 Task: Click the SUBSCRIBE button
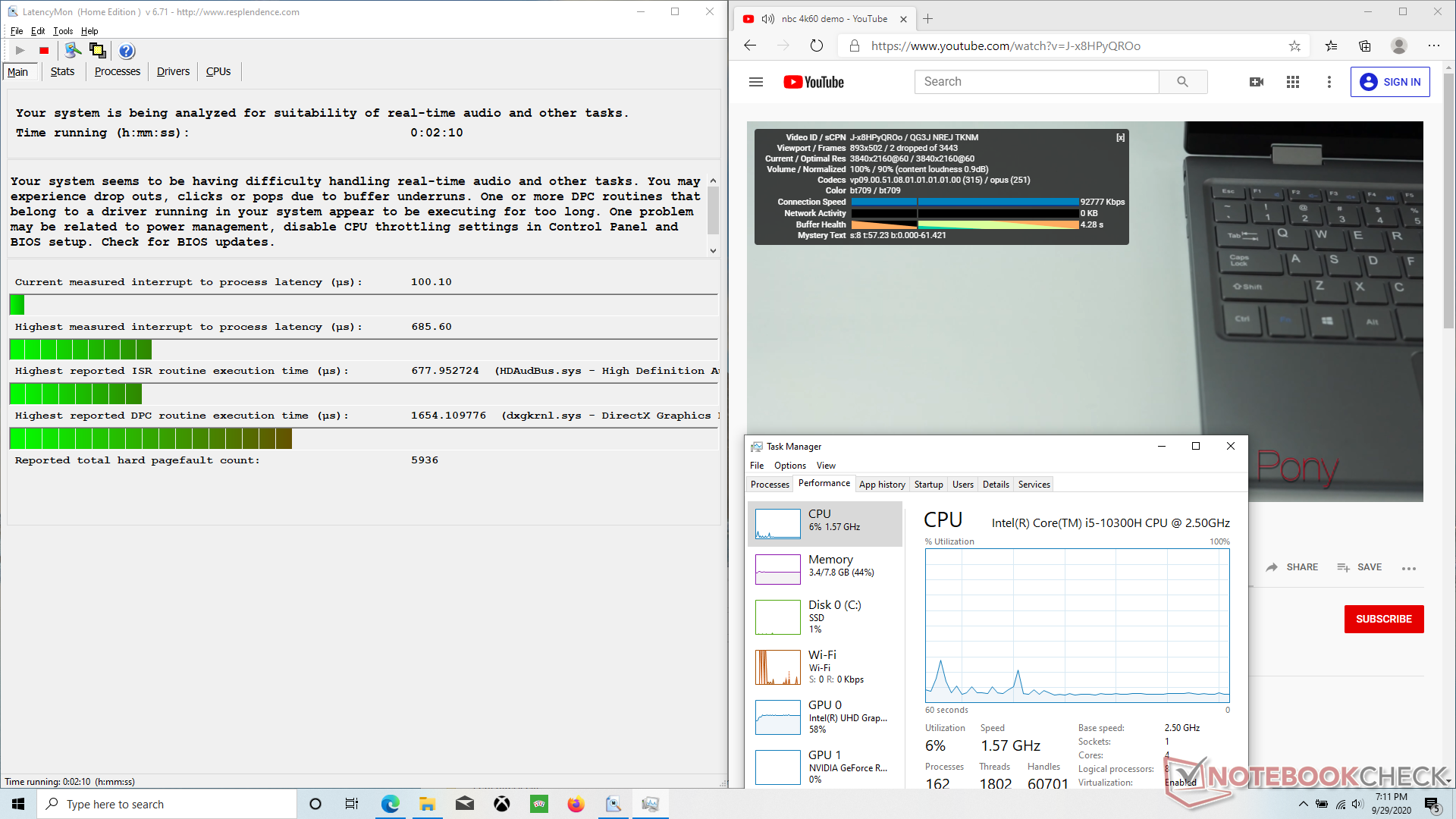(x=1383, y=619)
